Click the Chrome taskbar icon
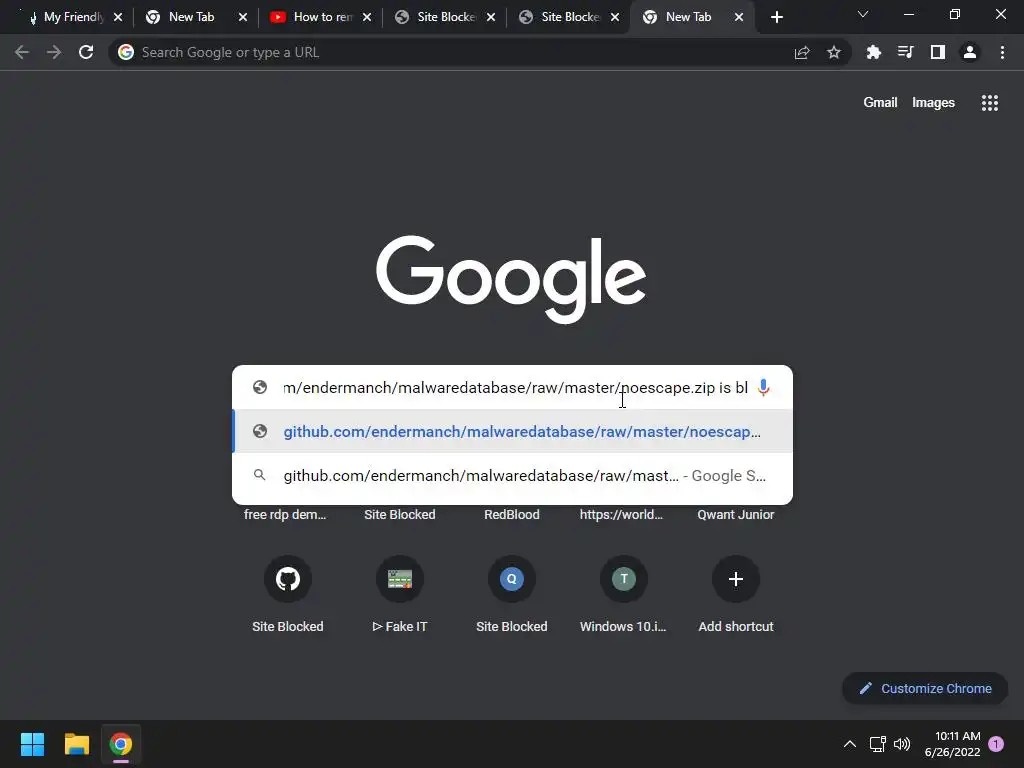 click(121, 744)
